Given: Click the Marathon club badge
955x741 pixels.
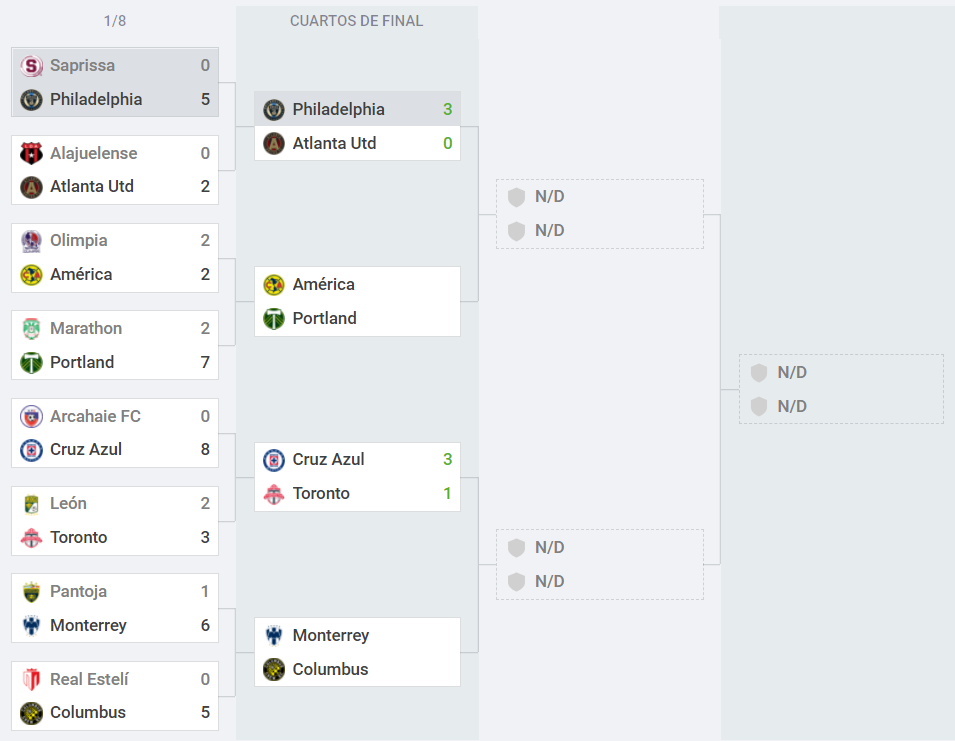Looking at the screenshot, I should (x=31, y=329).
